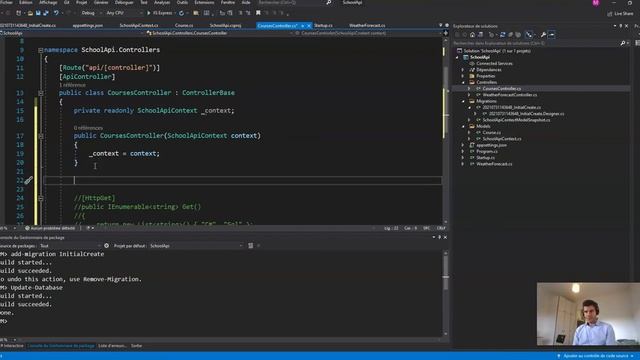Select SchoolApiContextModelSnapshot.cs in Solution Explorer
The image size is (640, 360).
point(516,120)
